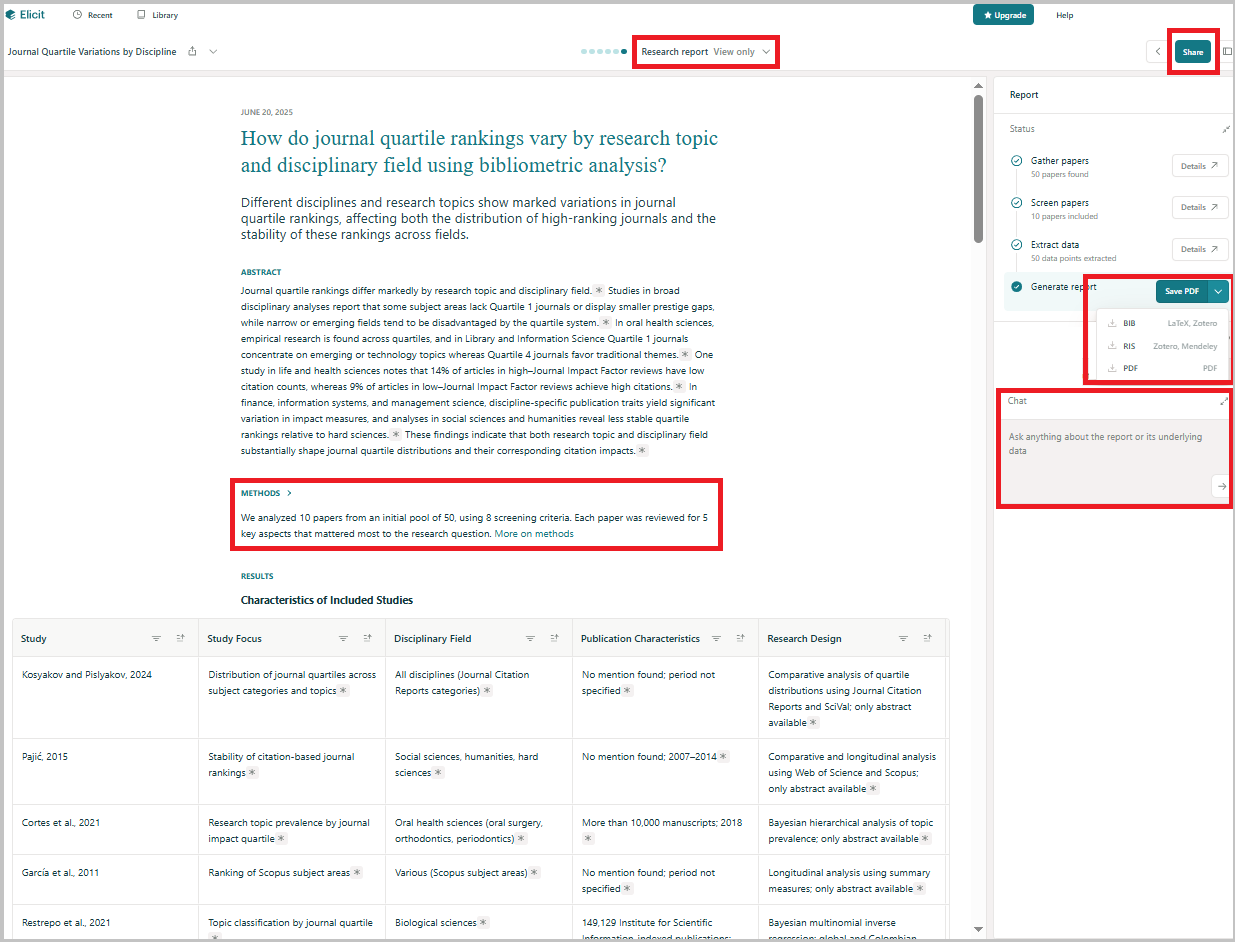Click Screen papers completed checkmark

[x=1017, y=202]
